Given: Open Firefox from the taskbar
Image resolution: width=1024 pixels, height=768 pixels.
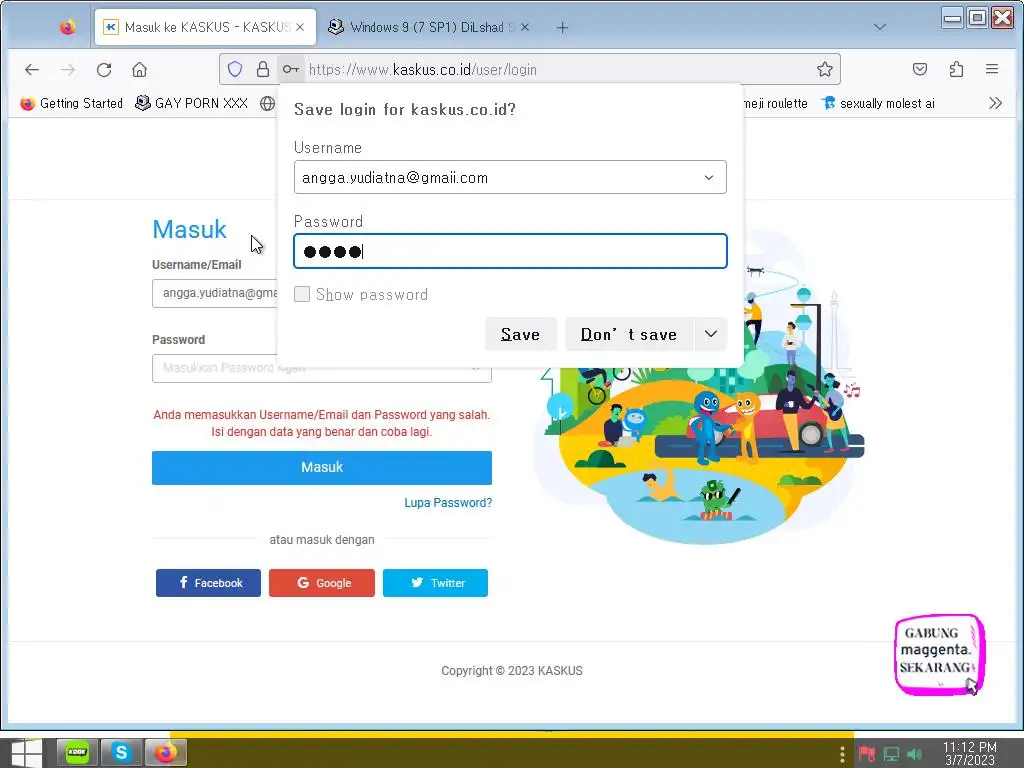Looking at the screenshot, I should coord(165,752).
